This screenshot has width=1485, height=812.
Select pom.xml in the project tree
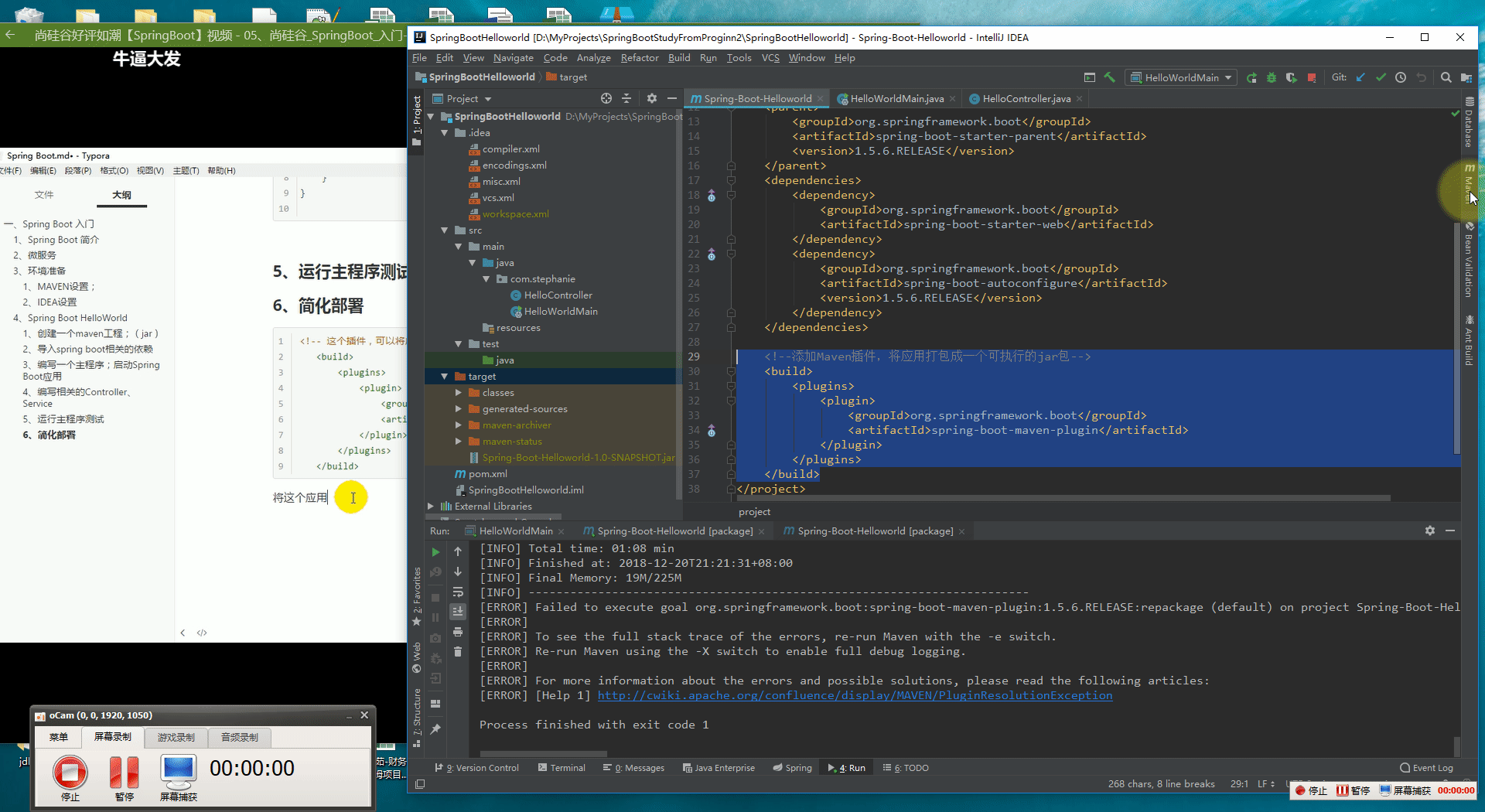487,474
